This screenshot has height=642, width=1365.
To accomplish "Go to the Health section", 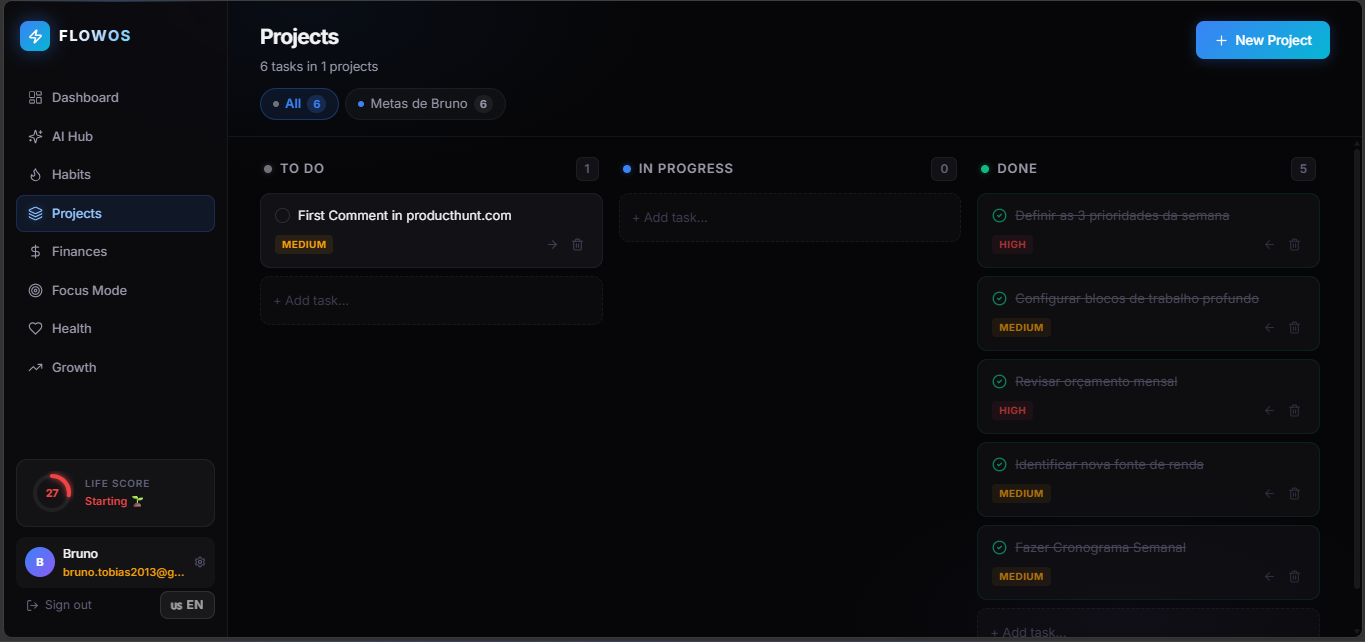I will click(x=115, y=329).
